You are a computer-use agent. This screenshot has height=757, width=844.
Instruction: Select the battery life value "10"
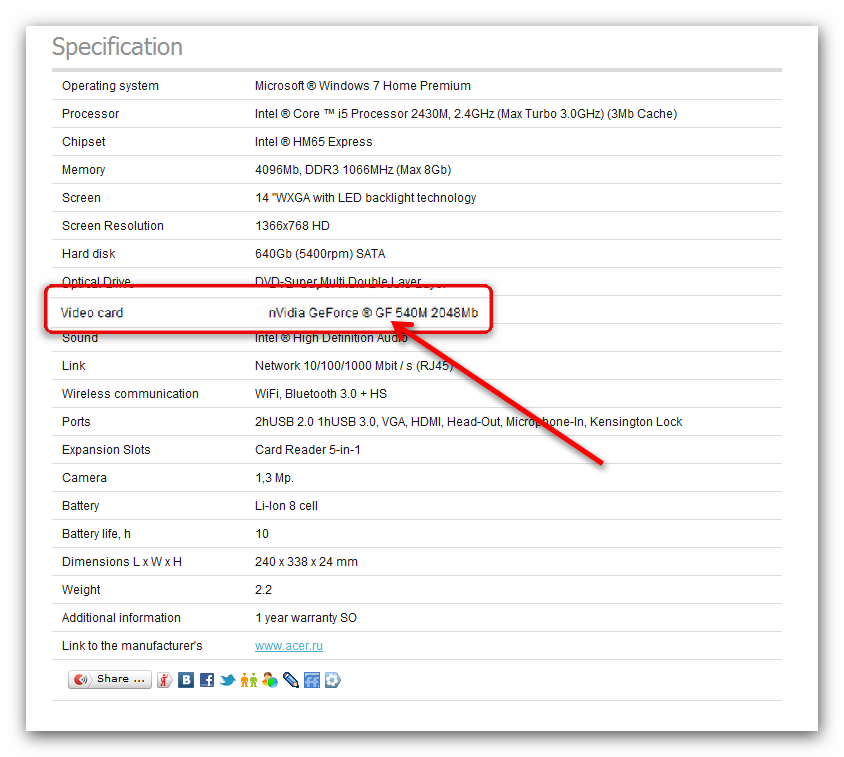(262, 534)
